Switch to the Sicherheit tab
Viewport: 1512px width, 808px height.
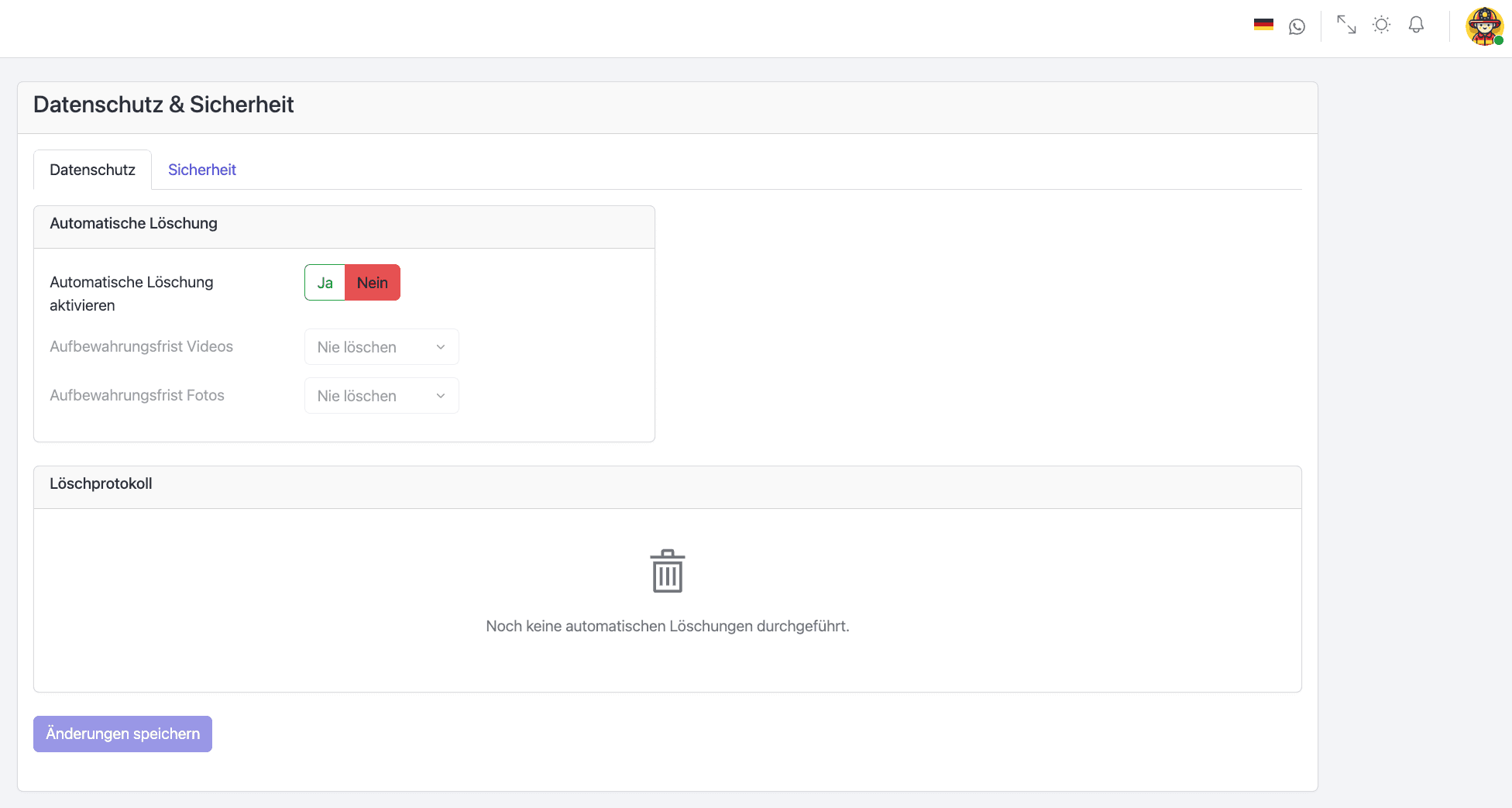[201, 170]
